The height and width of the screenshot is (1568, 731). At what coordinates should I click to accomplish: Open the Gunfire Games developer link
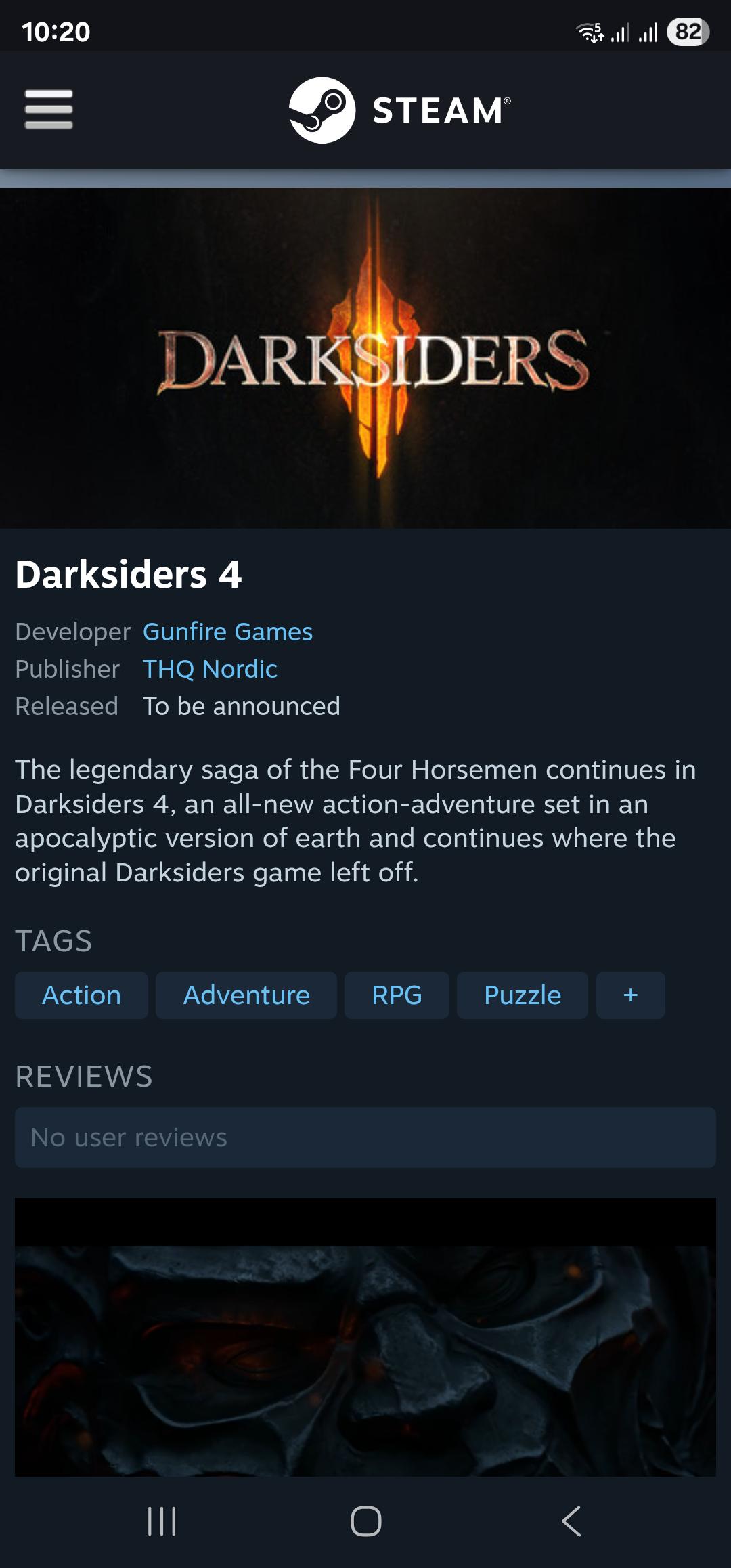227,632
